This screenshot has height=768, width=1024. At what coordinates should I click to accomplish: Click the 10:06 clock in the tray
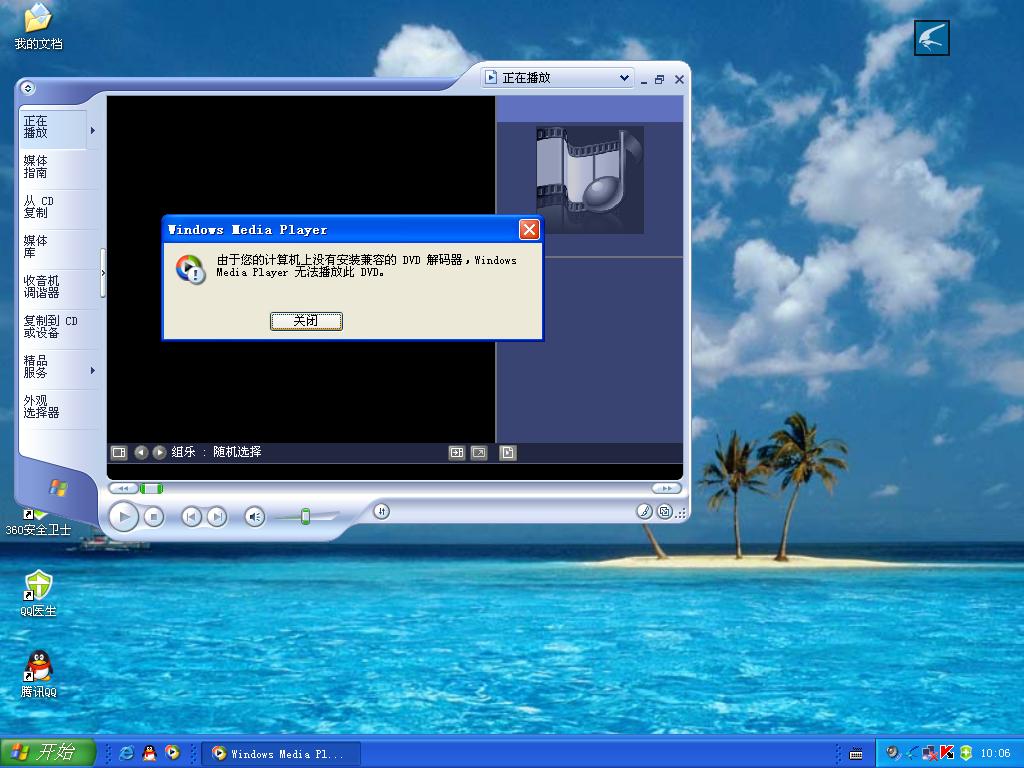(995, 754)
